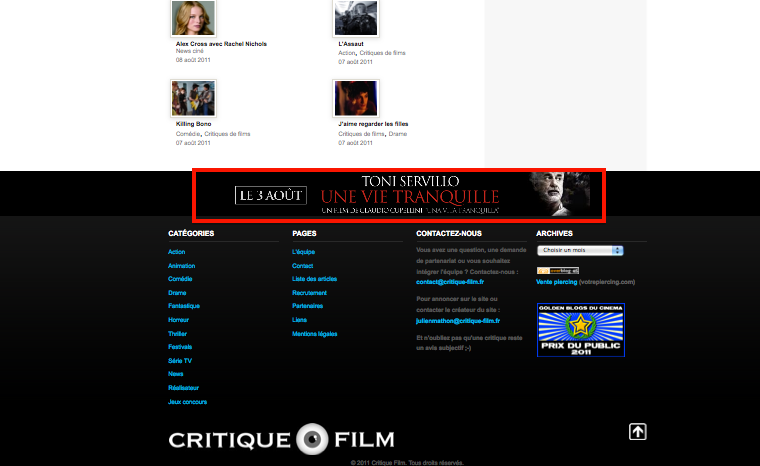Open Alex Cross avec Rachel Nichols title
The image size is (760, 466).
[x=221, y=44]
